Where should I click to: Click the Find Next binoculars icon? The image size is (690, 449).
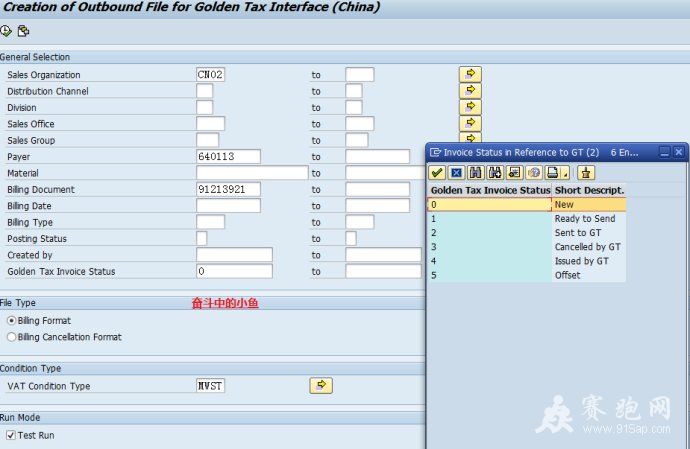click(x=495, y=173)
